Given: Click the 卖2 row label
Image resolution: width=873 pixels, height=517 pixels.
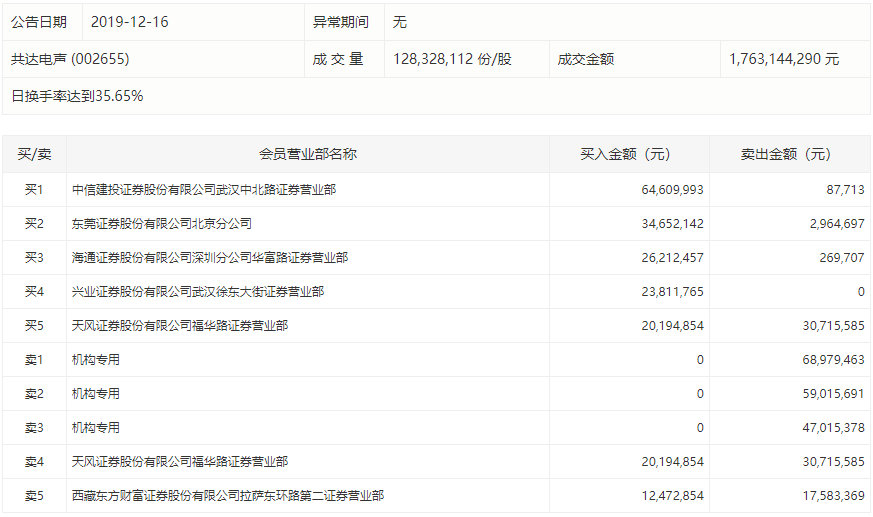Looking at the screenshot, I should click(x=34, y=394).
